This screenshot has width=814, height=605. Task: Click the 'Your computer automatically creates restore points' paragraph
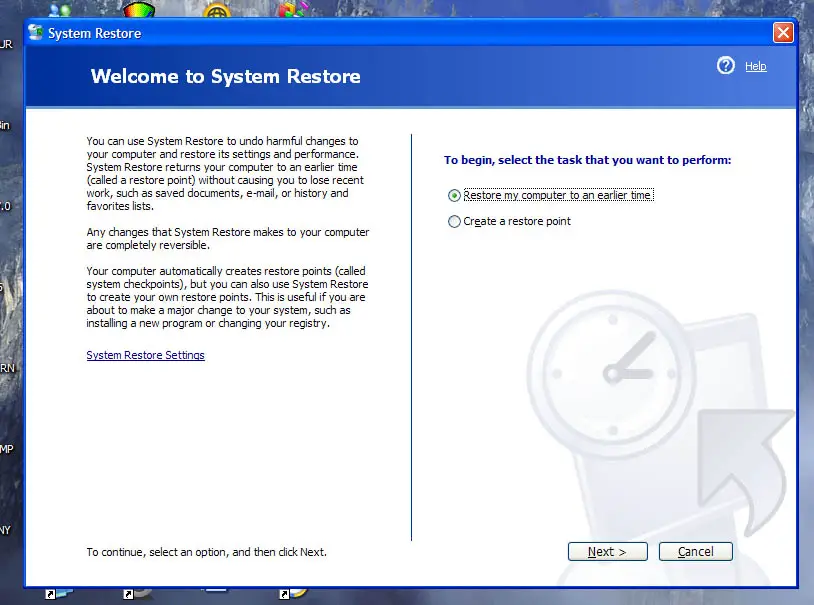click(x=227, y=297)
